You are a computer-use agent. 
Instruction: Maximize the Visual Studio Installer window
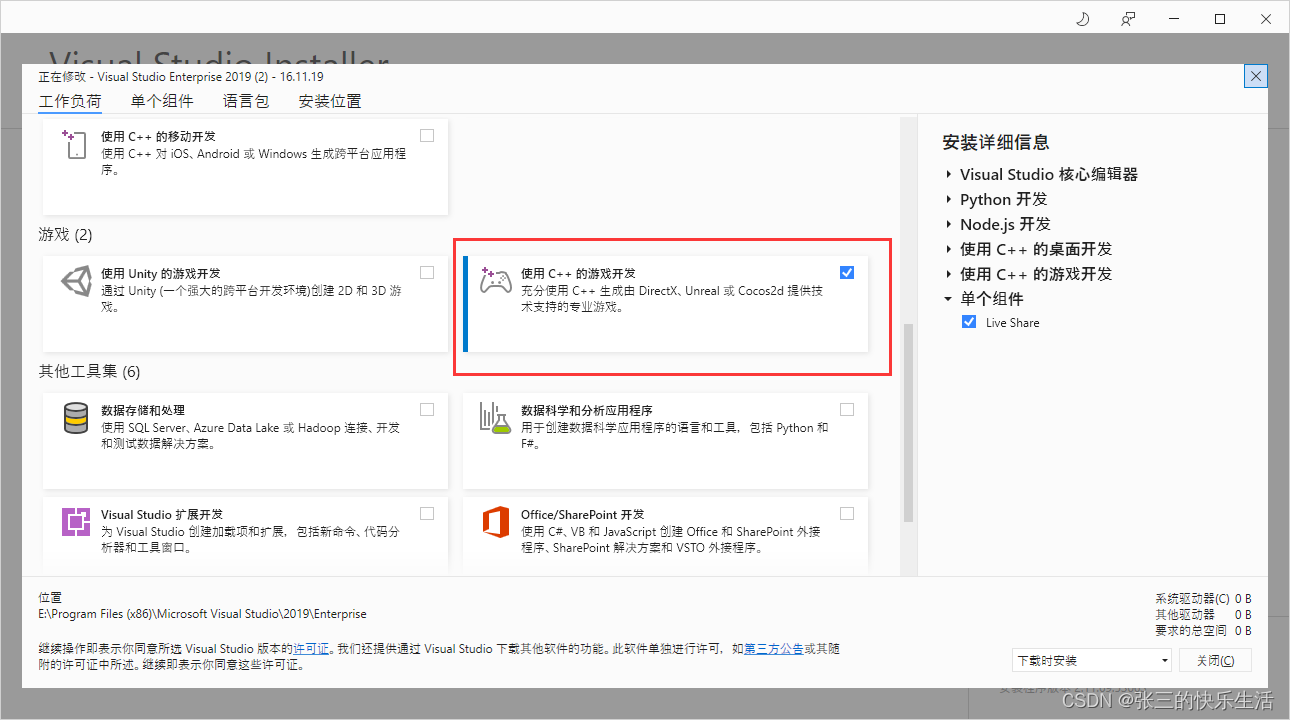(x=1220, y=18)
